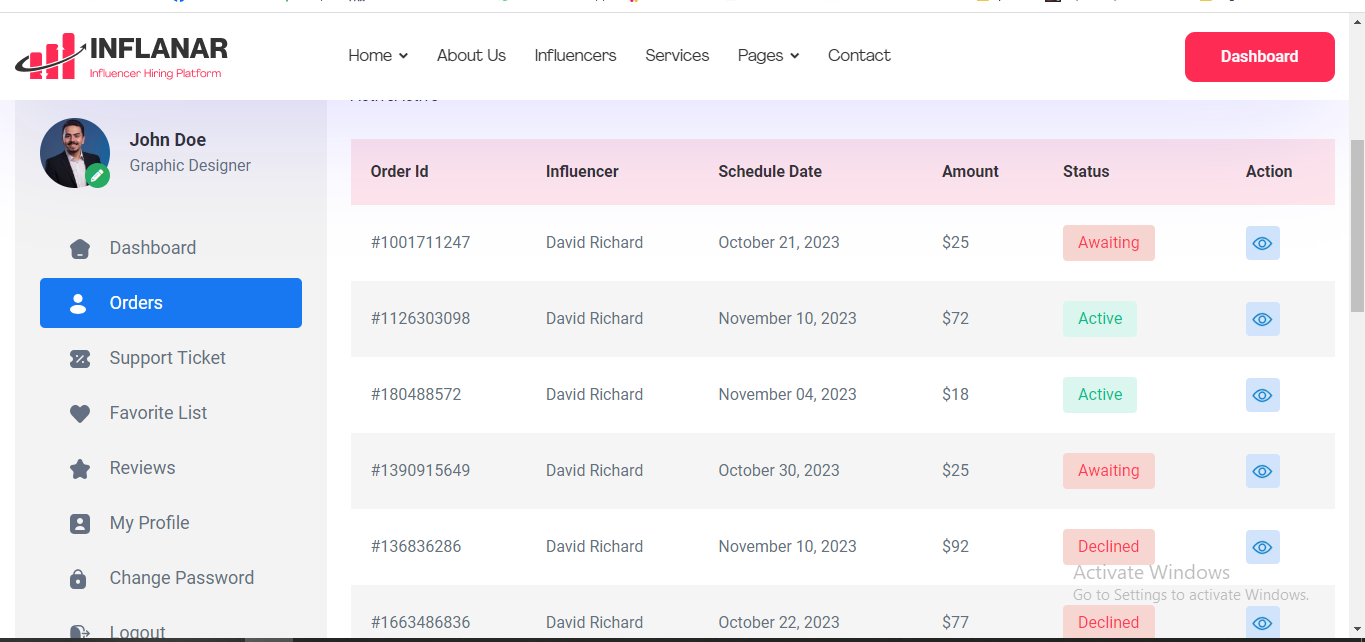Open the Services menu item
Image resolution: width=1365 pixels, height=642 pixels.
677,56
